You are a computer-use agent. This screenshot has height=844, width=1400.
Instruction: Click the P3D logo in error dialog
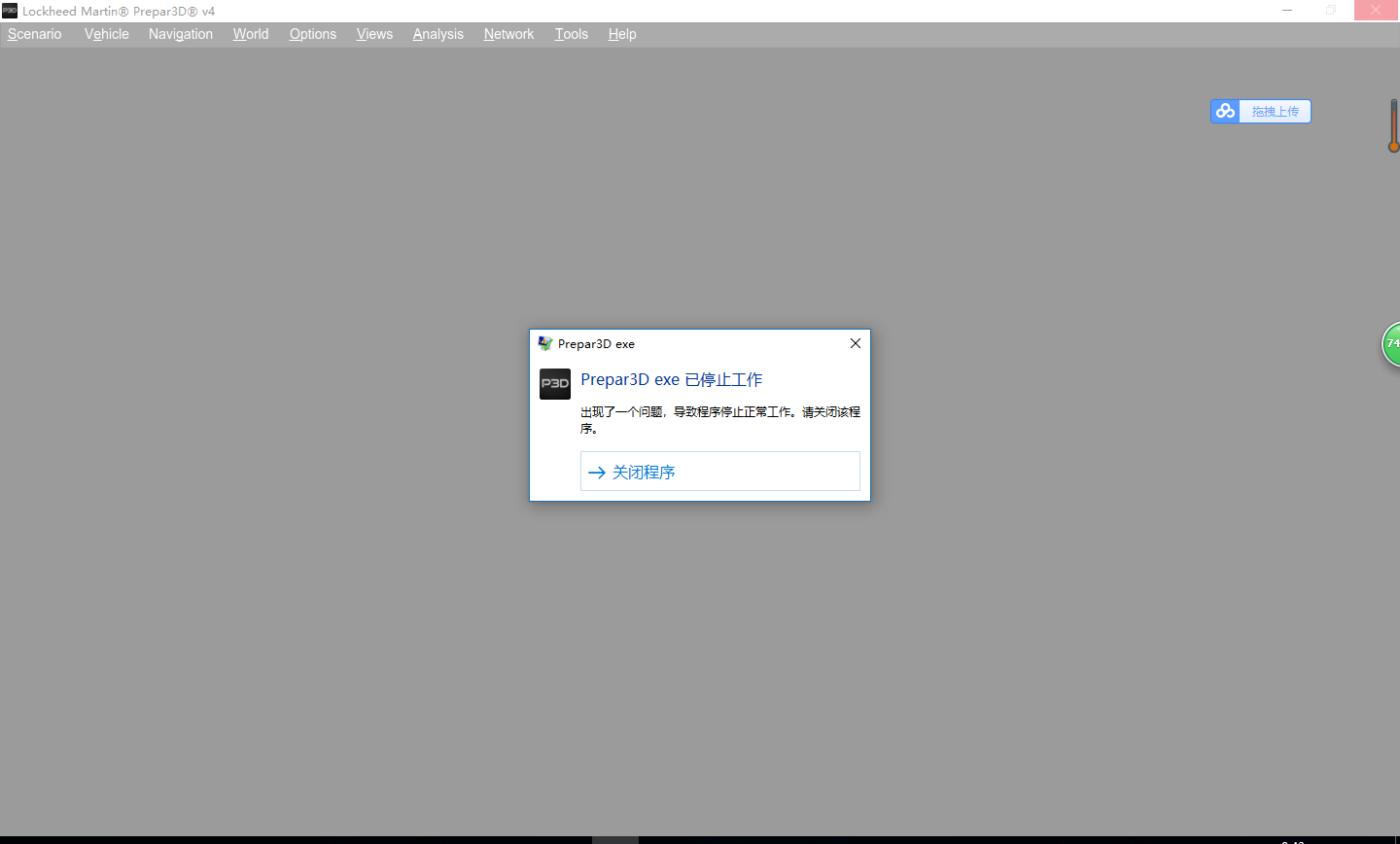click(555, 384)
